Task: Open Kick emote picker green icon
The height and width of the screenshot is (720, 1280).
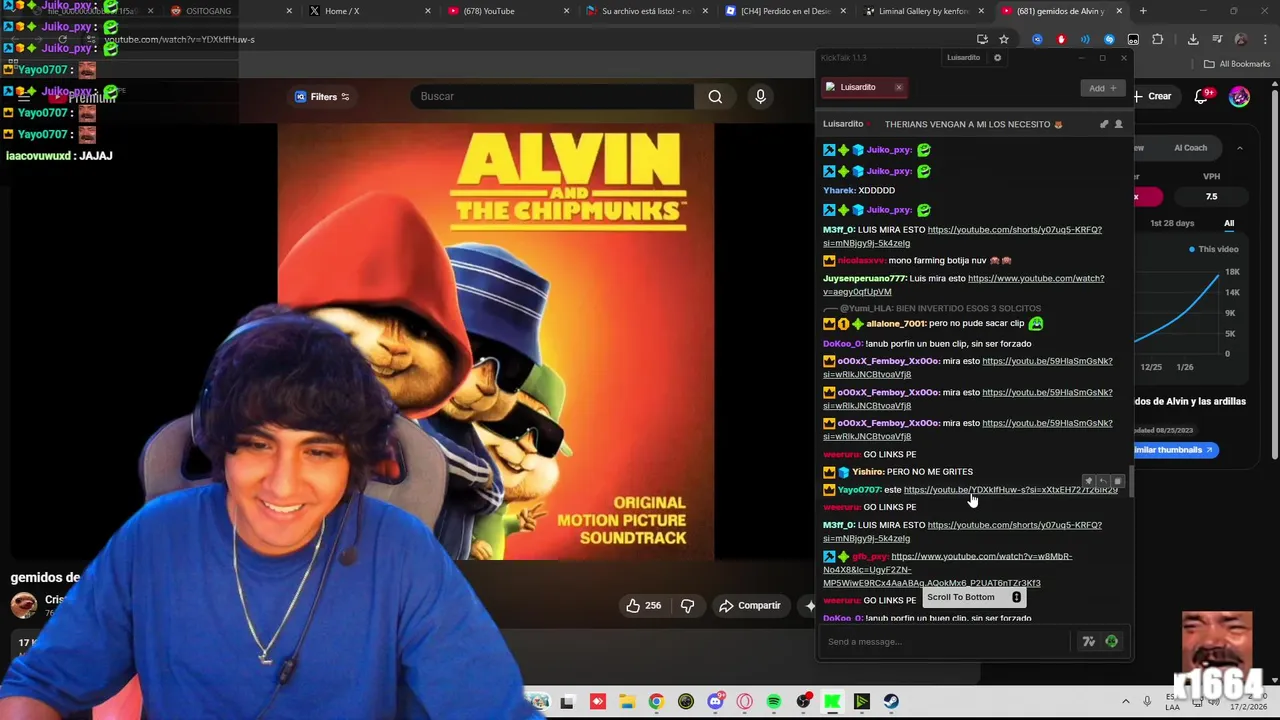Action: tap(1112, 641)
